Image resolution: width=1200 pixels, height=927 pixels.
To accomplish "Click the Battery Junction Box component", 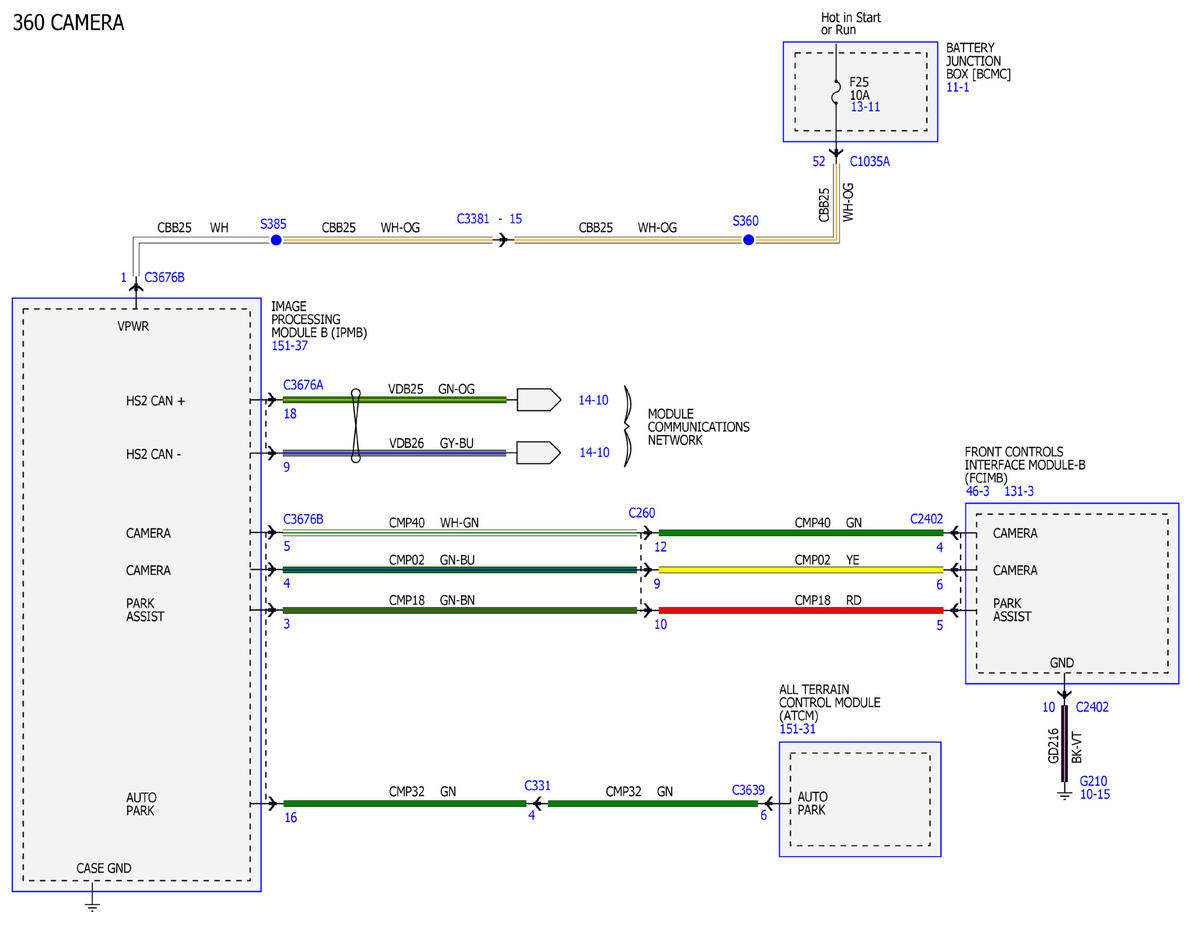I will pyautogui.click(x=860, y=91).
